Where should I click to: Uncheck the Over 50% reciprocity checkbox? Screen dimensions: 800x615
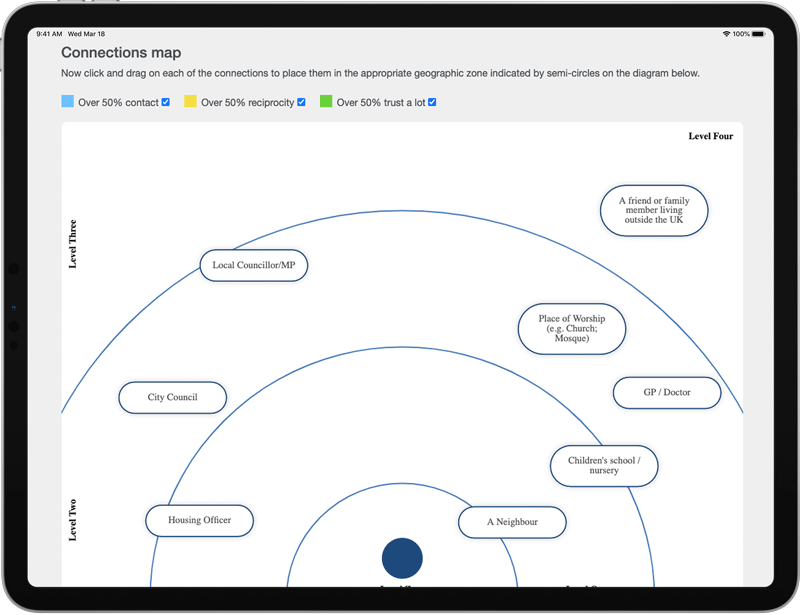[x=302, y=102]
